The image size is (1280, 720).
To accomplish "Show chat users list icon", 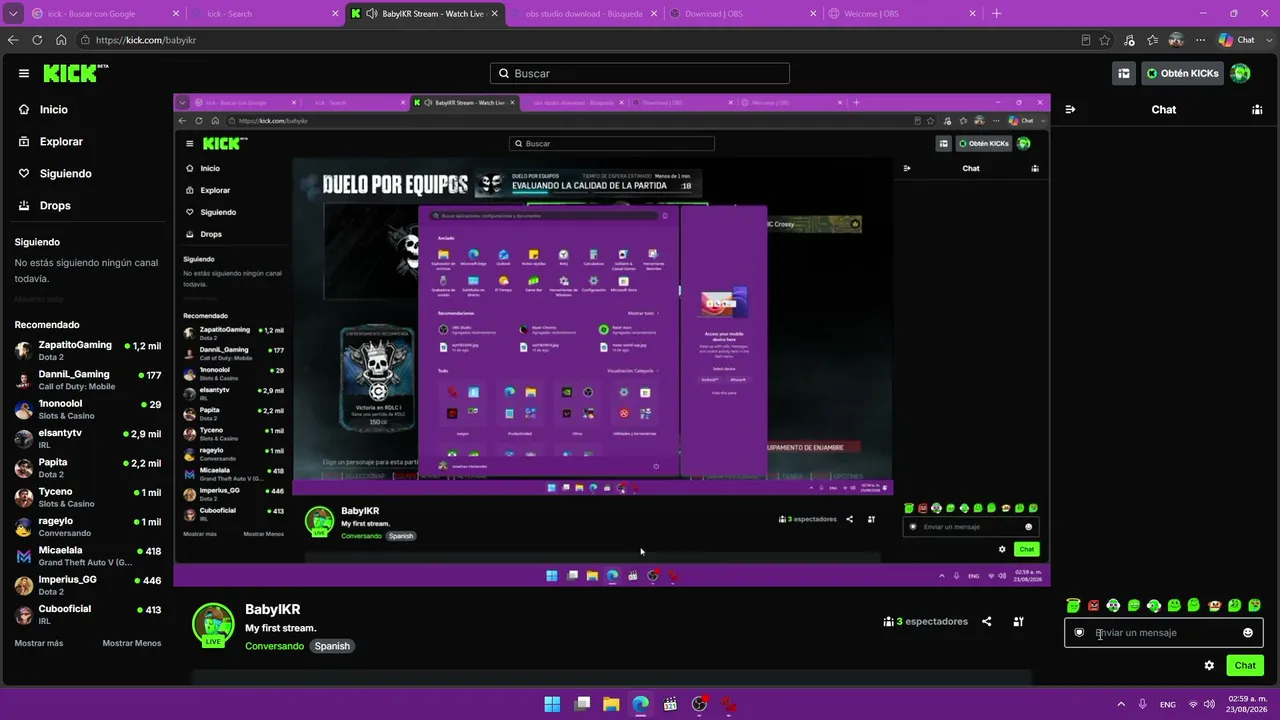I will pyautogui.click(x=1257, y=109).
